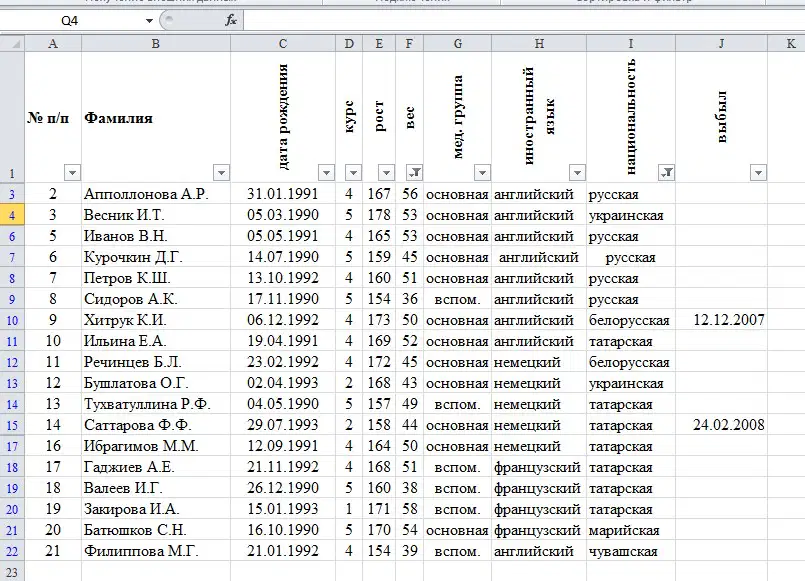Screen dimensions: 805x581
Task: Click cell Иванов В.Н.
Action: (x=156, y=236)
